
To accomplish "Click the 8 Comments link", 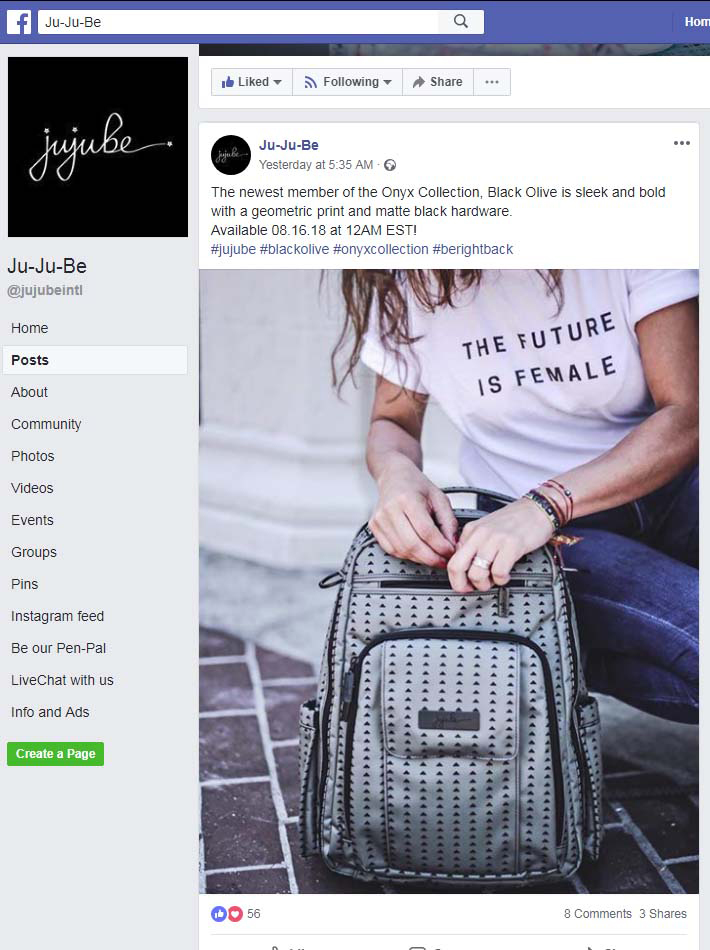I will [x=597, y=914].
